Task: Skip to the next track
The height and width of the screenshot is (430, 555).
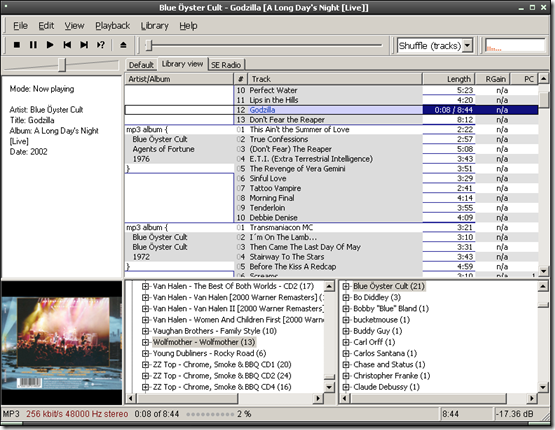Action: tap(84, 45)
